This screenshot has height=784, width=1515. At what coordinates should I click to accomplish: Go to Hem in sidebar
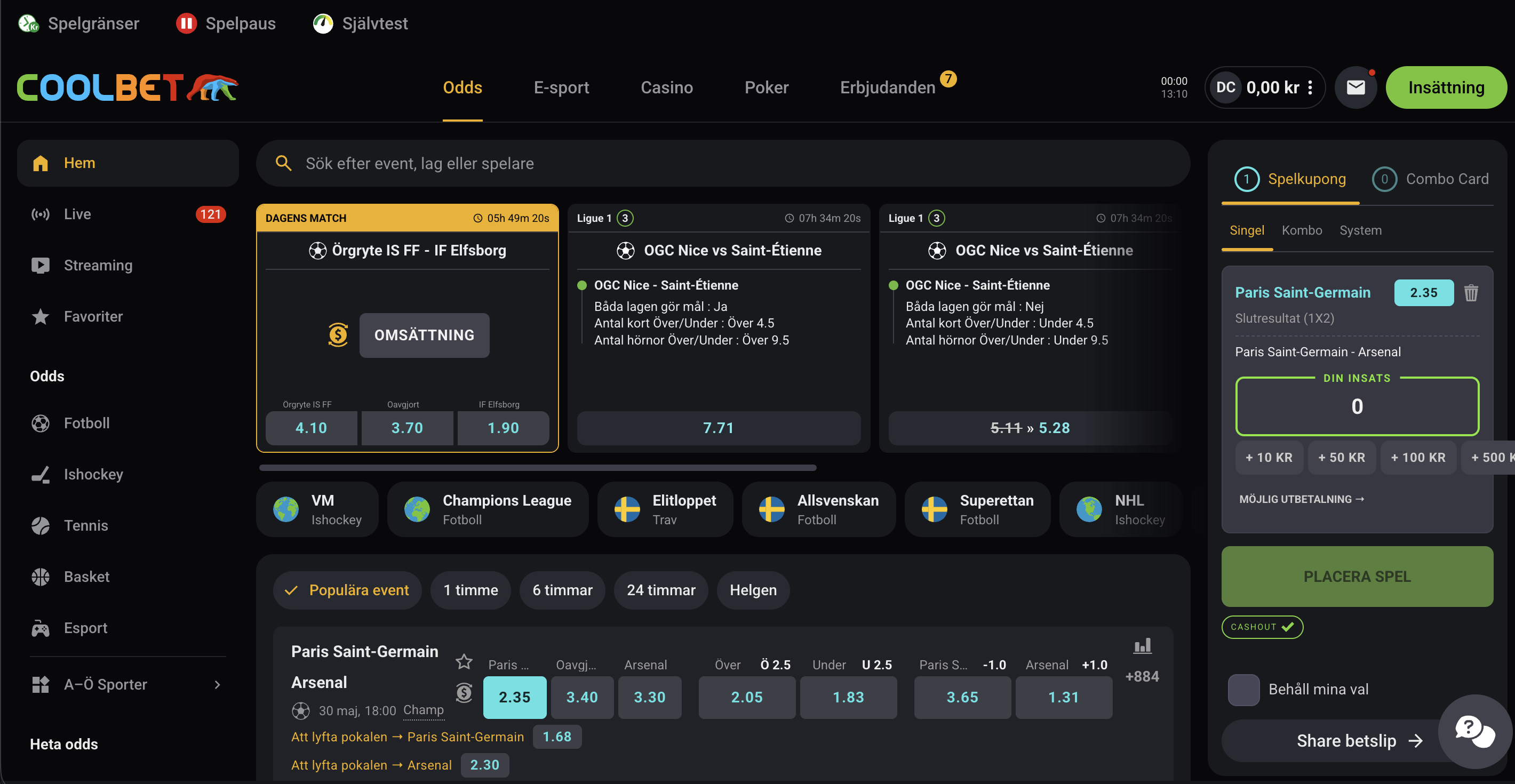127,163
